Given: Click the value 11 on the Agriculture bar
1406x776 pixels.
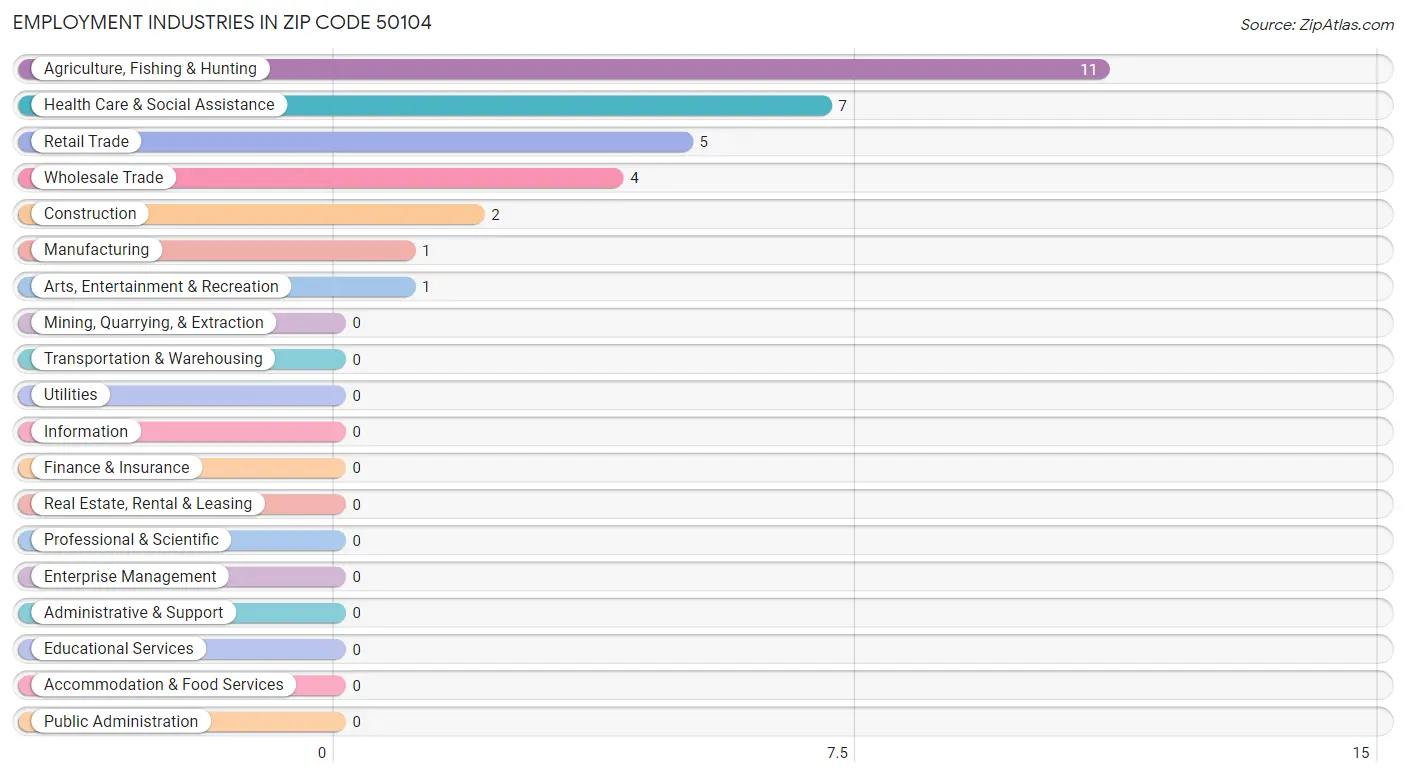Looking at the screenshot, I should (x=1088, y=70).
